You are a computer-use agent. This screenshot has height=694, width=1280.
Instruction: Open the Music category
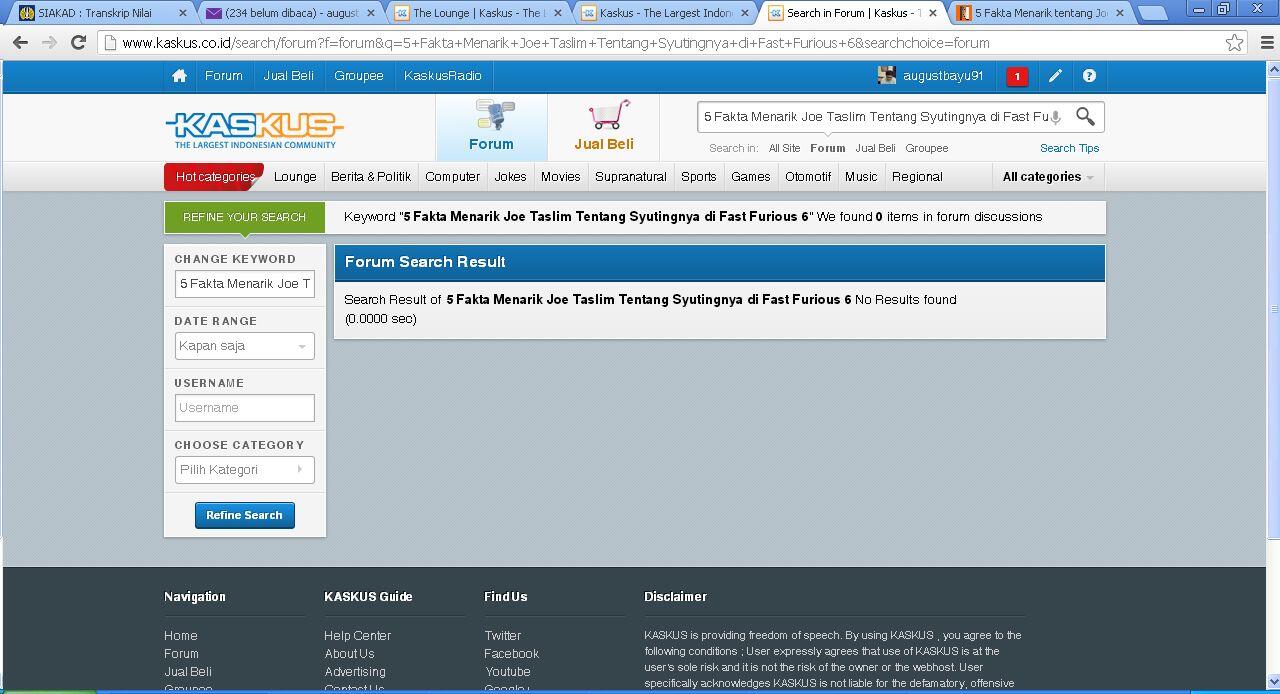861,177
